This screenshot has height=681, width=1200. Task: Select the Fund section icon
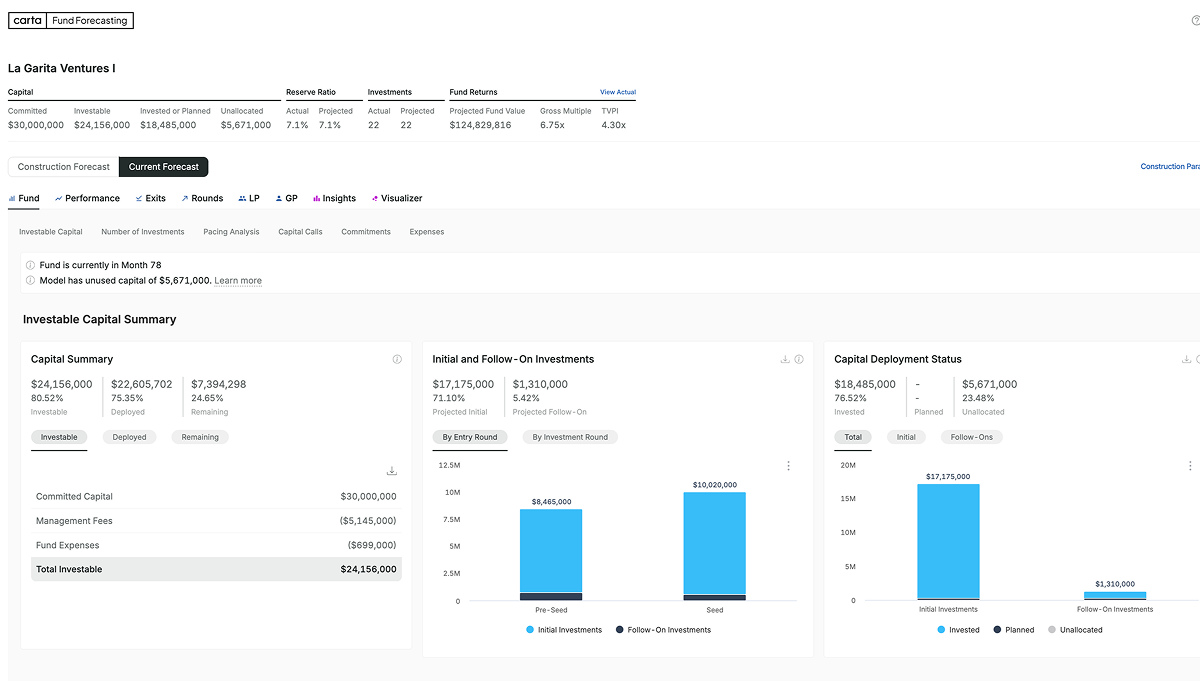coord(11,198)
